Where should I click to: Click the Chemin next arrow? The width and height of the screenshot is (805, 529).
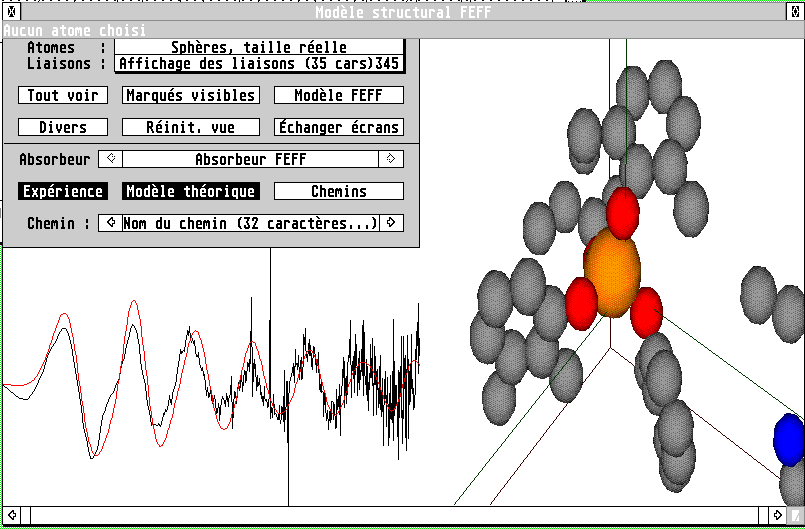coord(391,223)
